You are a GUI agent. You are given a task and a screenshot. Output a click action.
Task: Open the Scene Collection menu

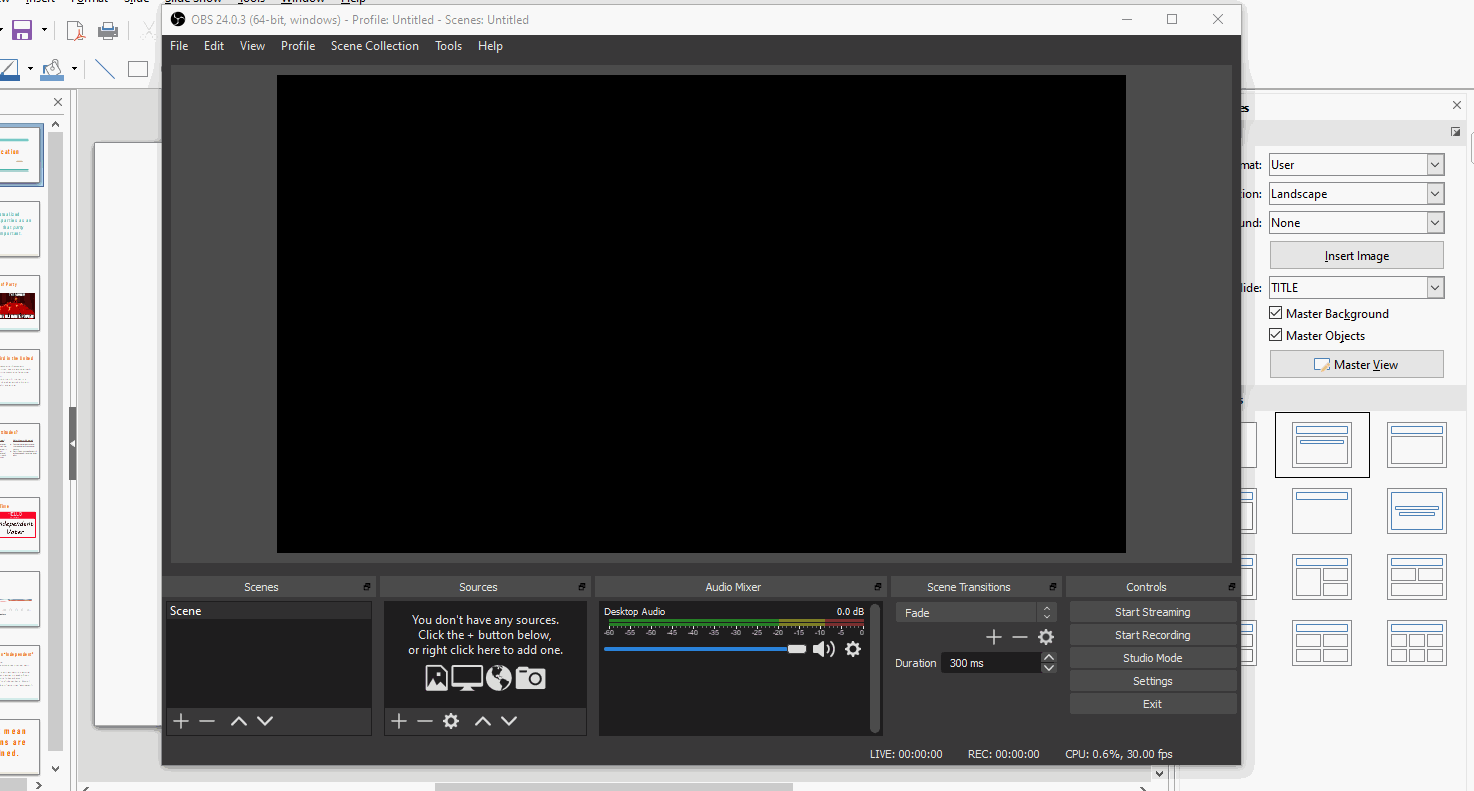click(x=375, y=46)
